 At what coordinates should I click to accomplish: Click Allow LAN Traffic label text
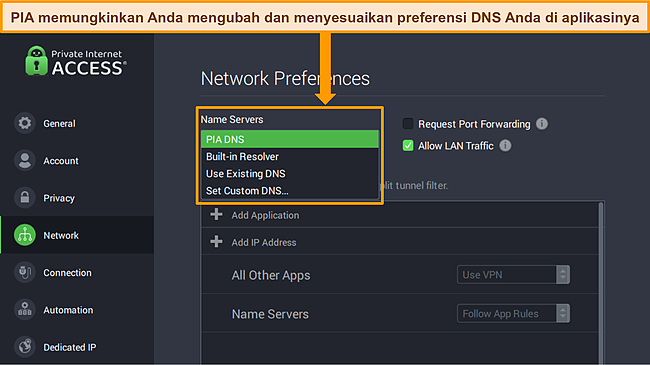[456, 146]
